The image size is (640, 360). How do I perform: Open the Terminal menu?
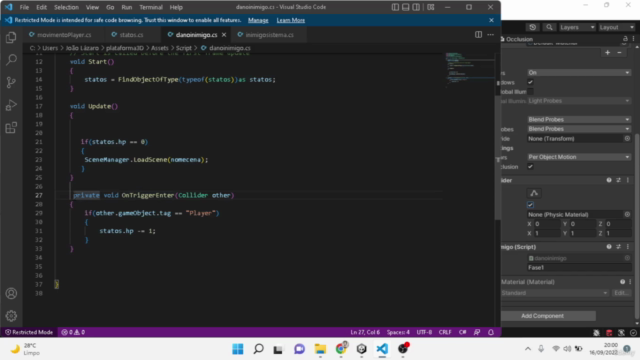pos(151,7)
